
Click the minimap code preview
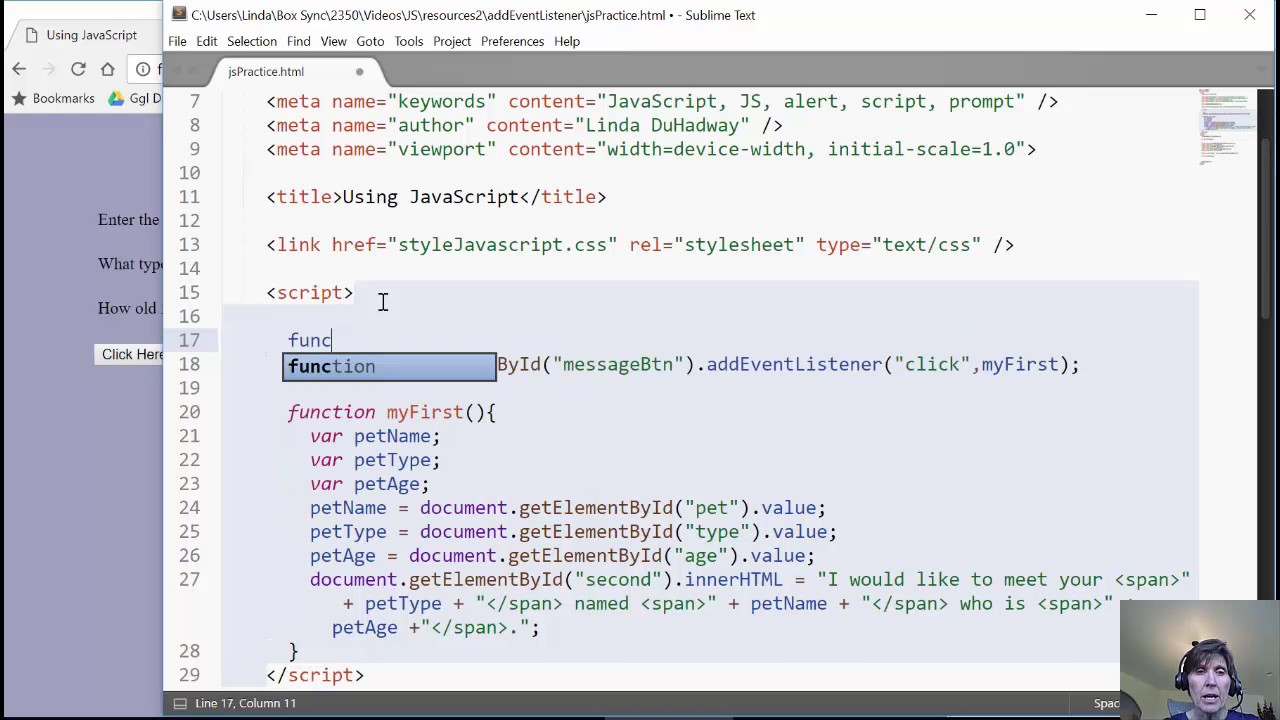[x=1227, y=125]
